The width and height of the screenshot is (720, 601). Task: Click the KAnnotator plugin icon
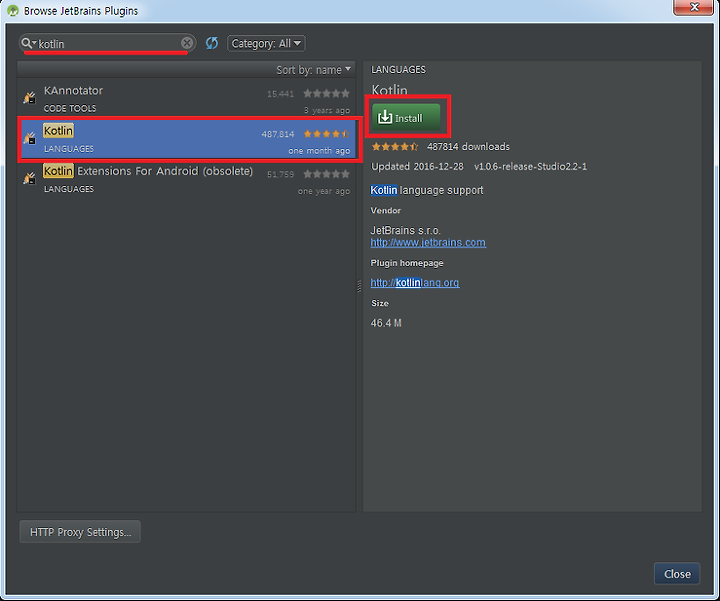[x=29, y=97]
